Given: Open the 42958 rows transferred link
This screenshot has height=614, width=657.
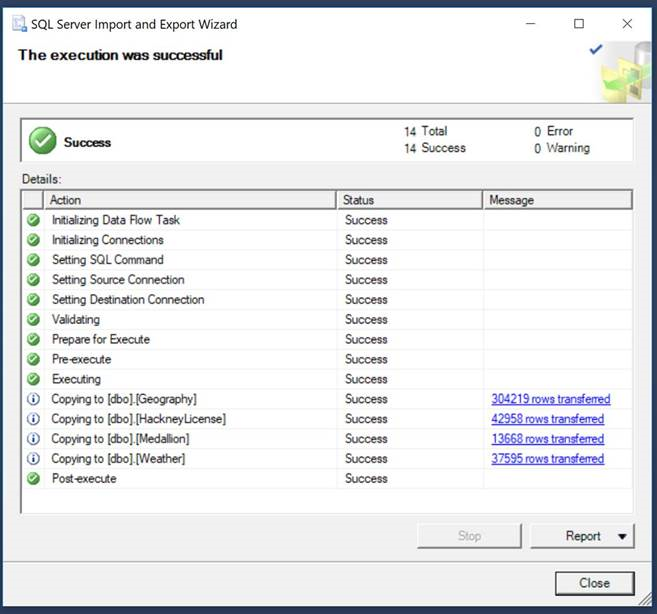Looking at the screenshot, I should (547, 419).
